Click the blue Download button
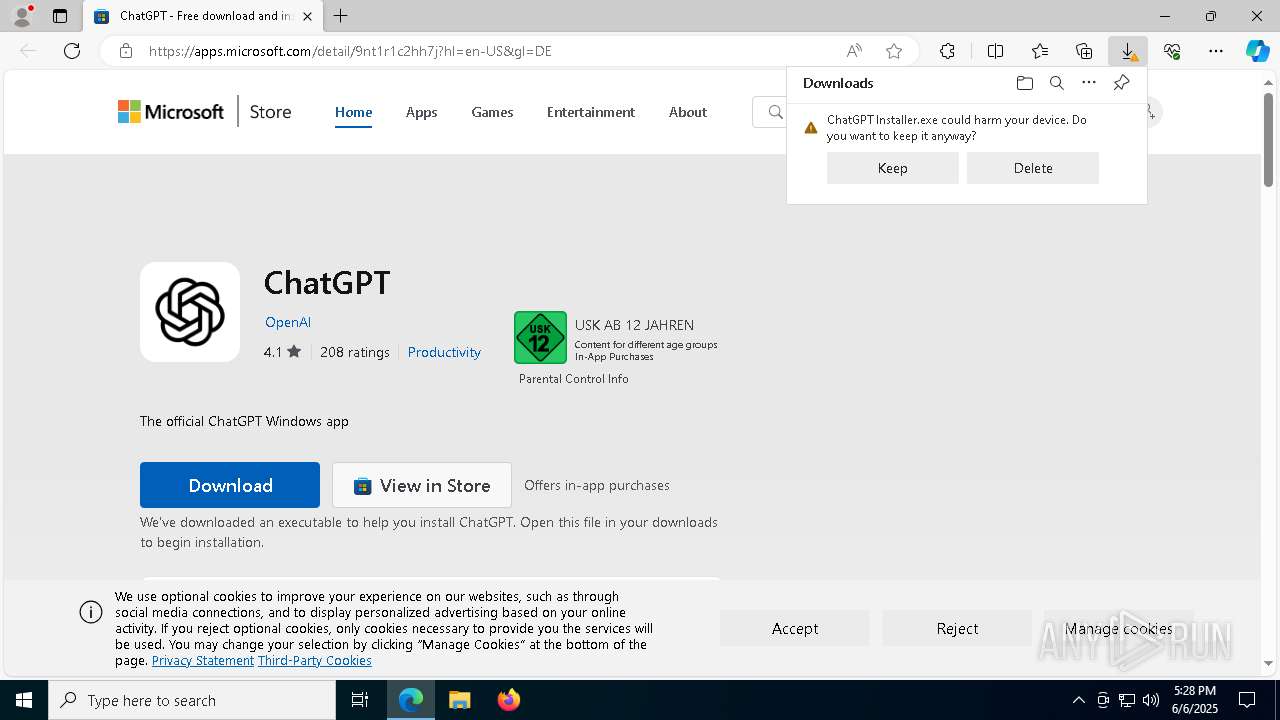The height and width of the screenshot is (720, 1280). tap(230, 485)
